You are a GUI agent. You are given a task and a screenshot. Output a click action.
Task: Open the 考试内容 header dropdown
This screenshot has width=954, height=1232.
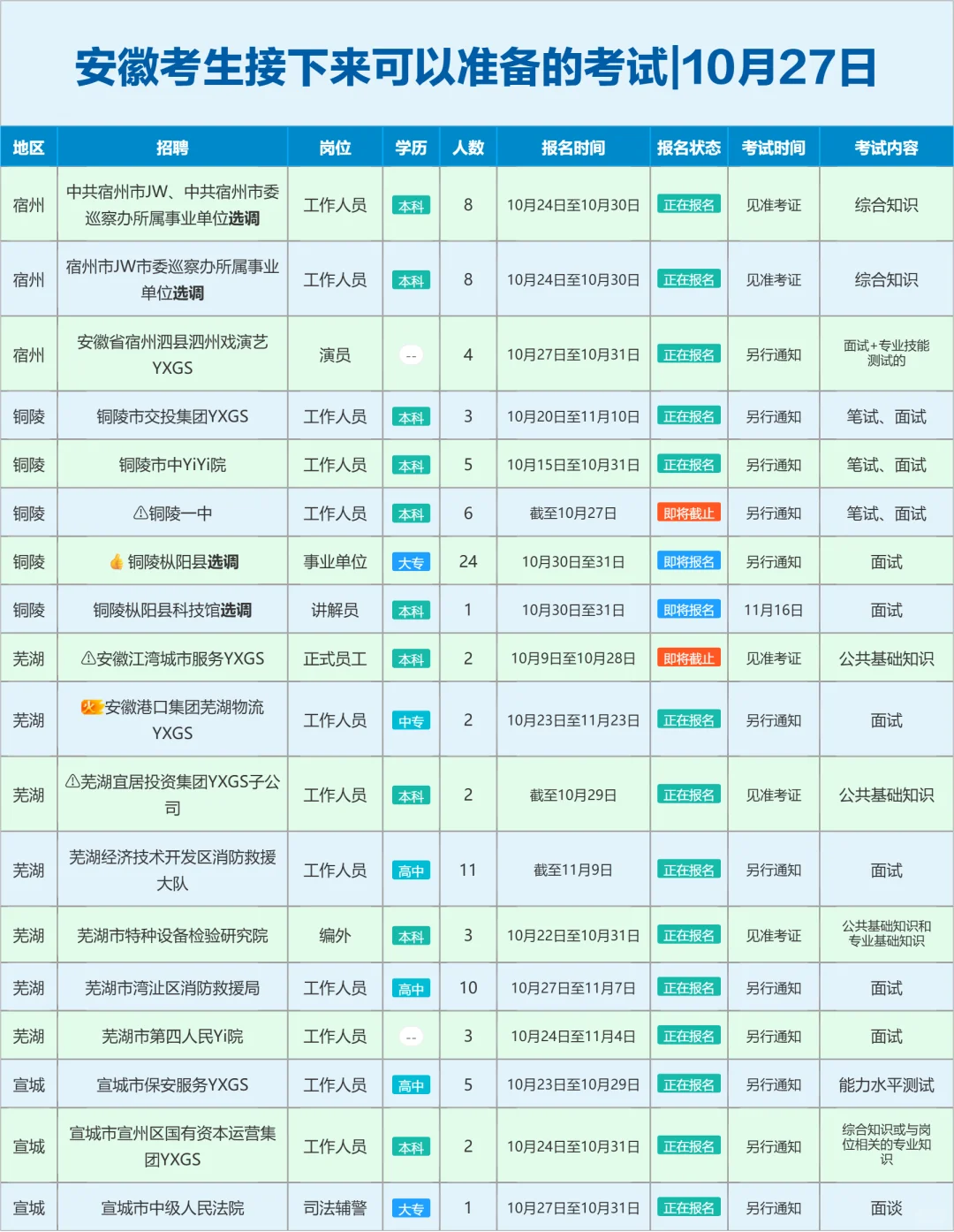[886, 148]
